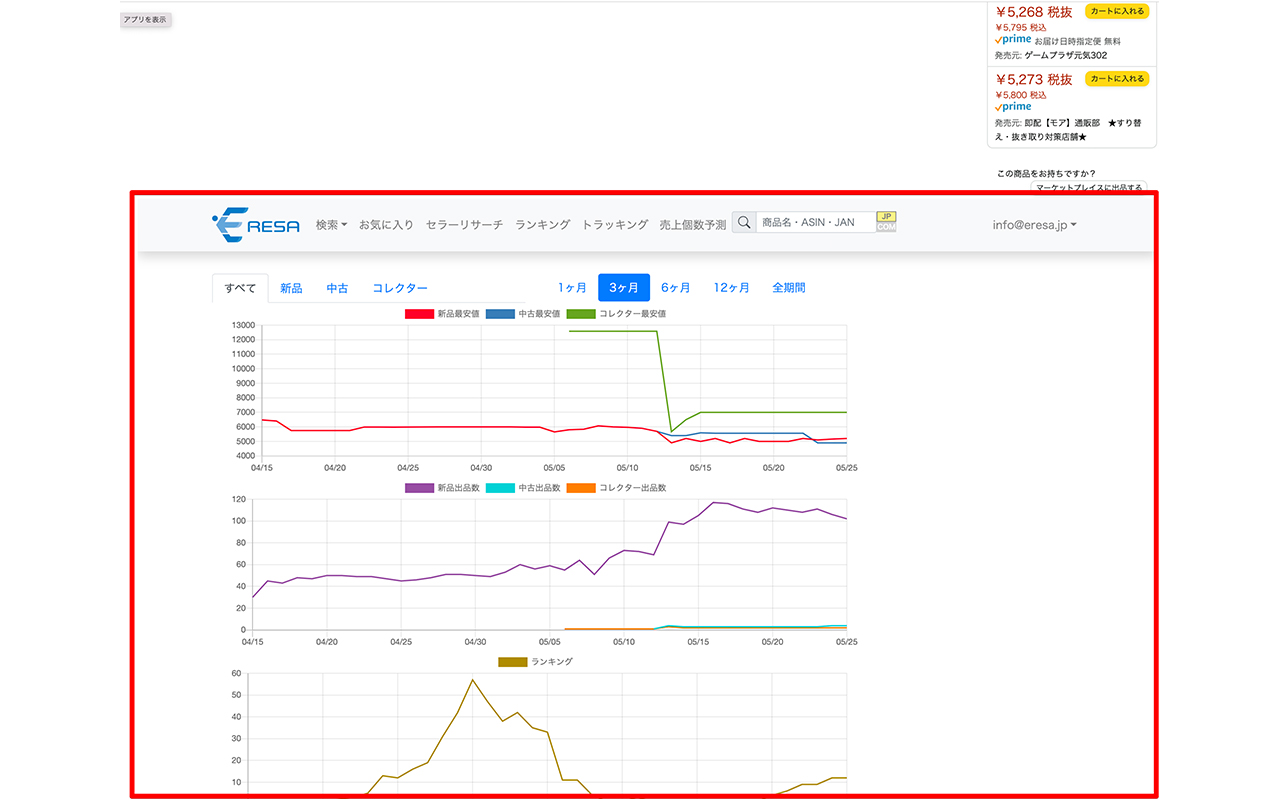1280x800 pixels.
Task: Click the お届け日時指定便 無料 text
Action: point(1078,41)
